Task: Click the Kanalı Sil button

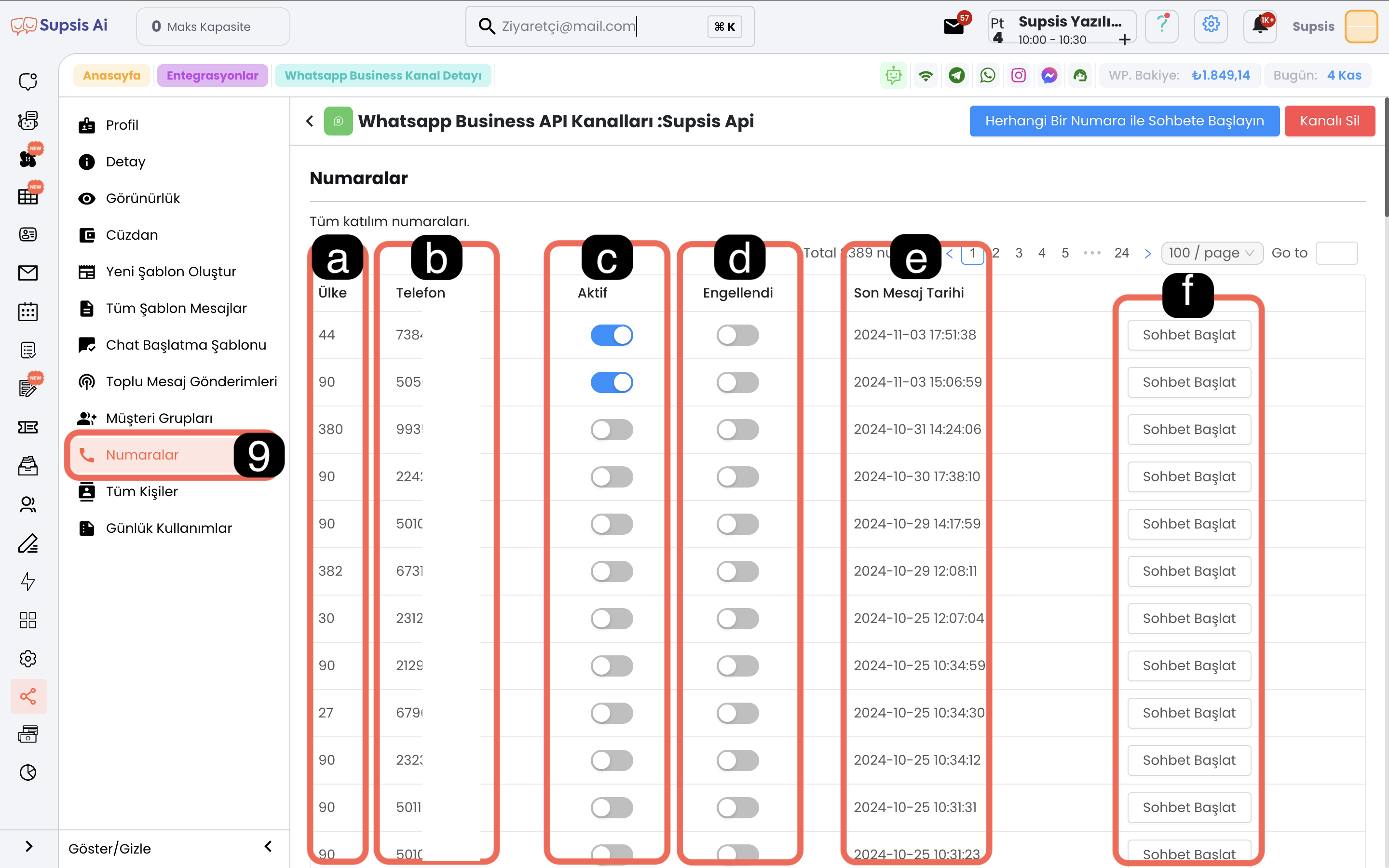Action: coord(1329,121)
